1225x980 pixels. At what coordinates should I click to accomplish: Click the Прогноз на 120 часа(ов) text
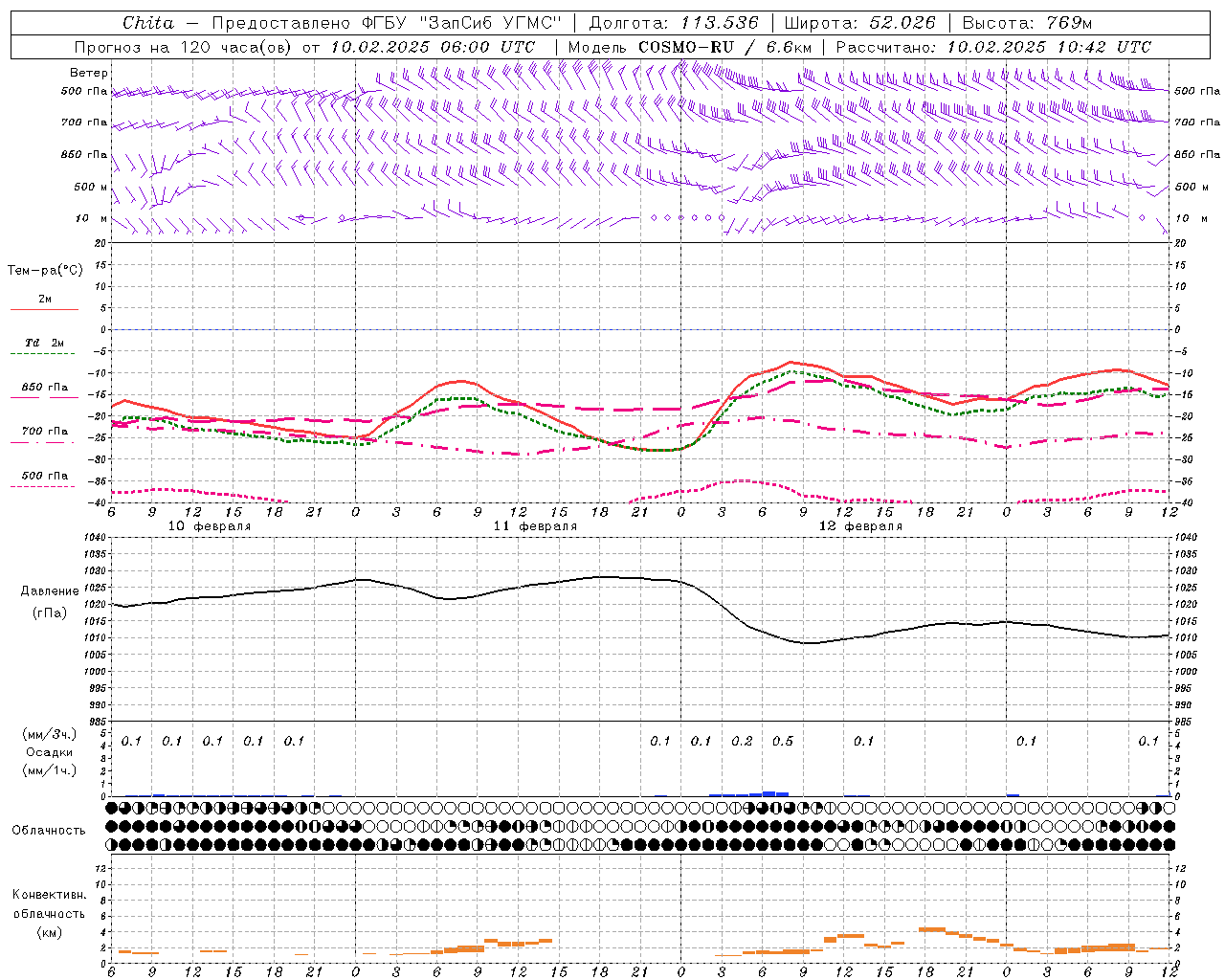click(184, 47)
